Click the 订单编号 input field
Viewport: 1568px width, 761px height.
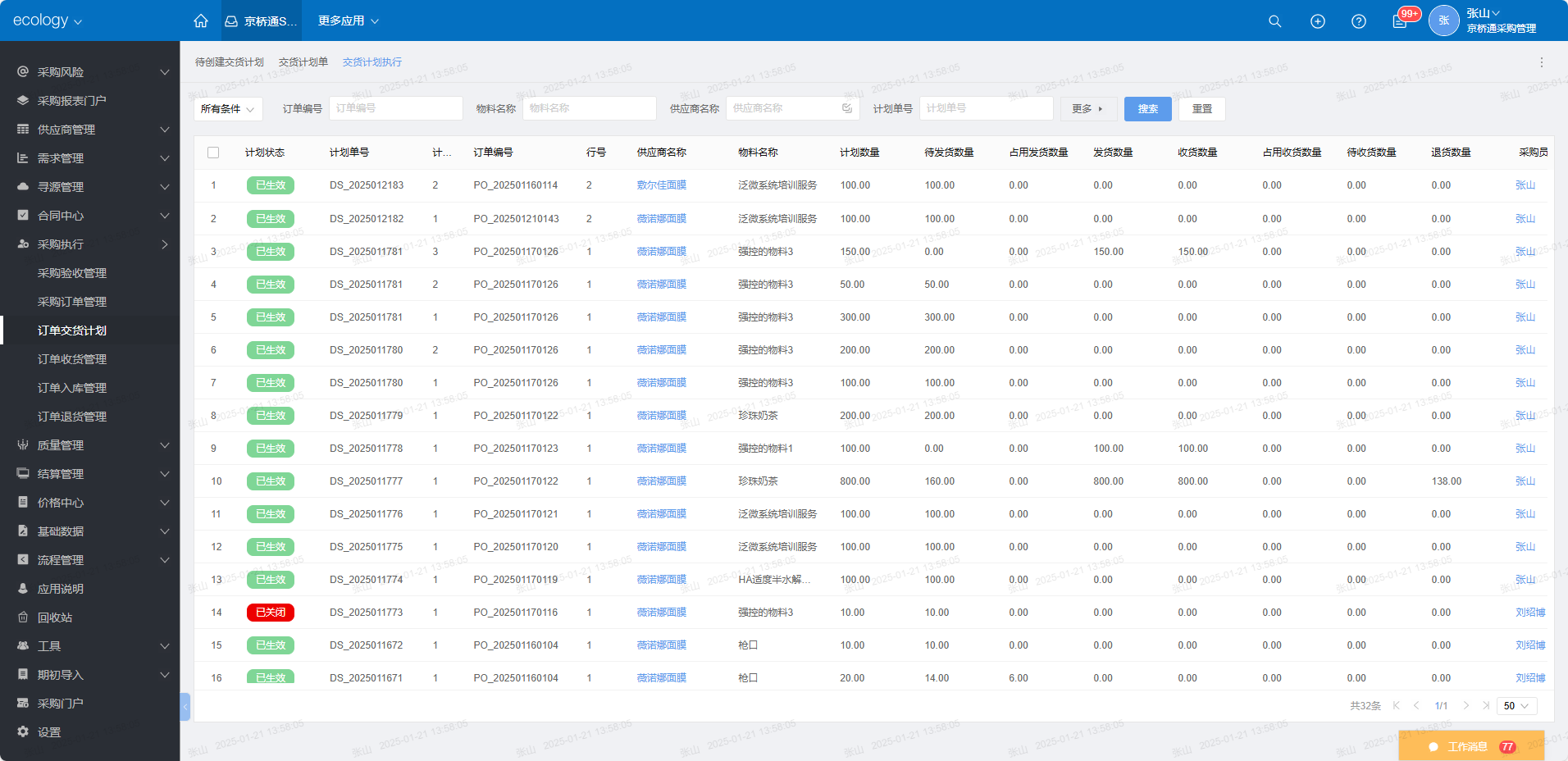pyautogui.click(x=396, y=108)
